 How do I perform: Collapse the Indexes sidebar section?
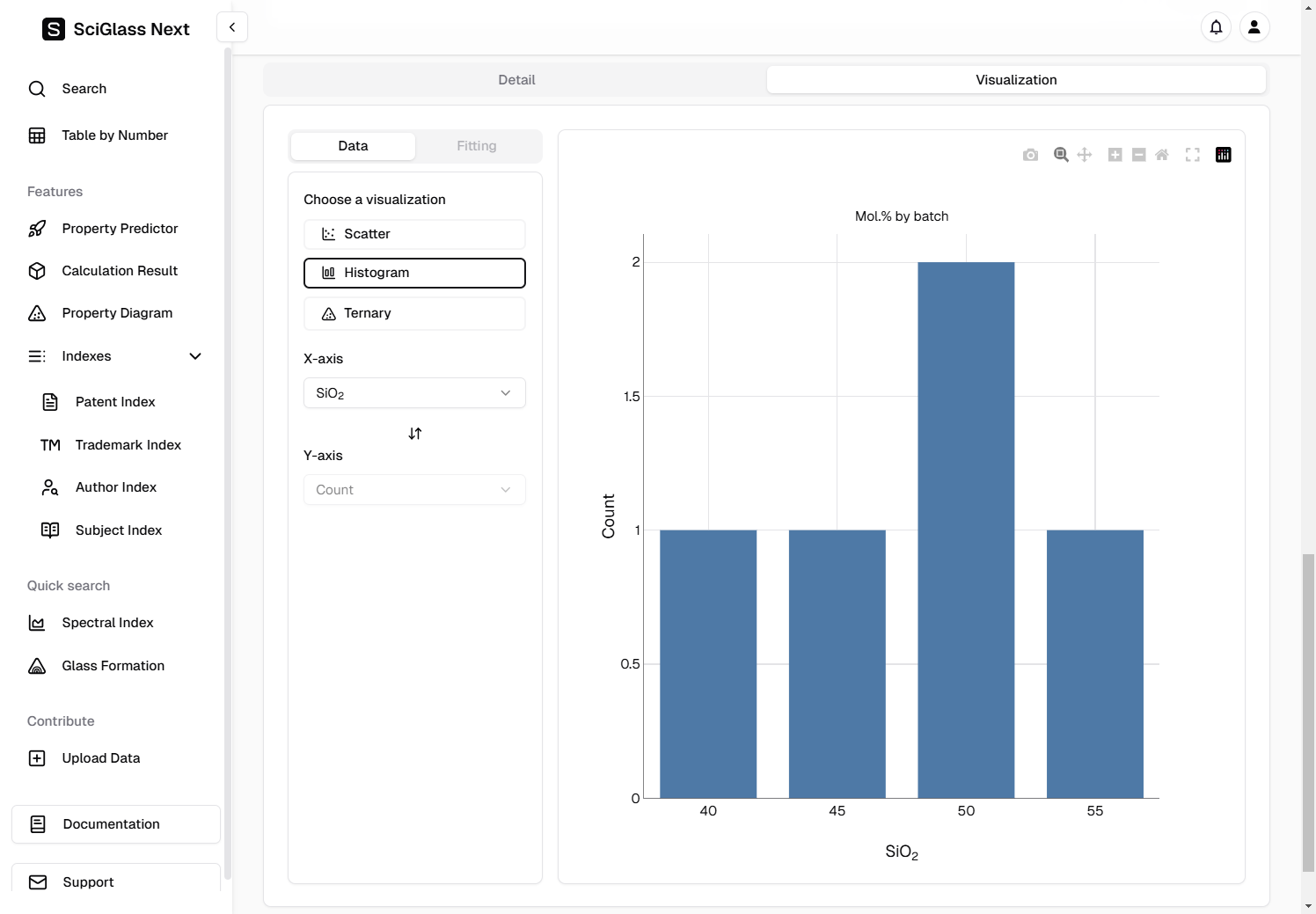[x=195, y=356]
